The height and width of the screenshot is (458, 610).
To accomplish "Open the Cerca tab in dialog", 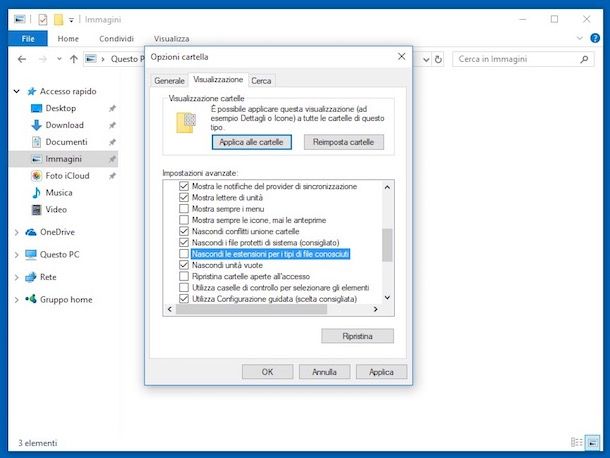I will point(261,80).
